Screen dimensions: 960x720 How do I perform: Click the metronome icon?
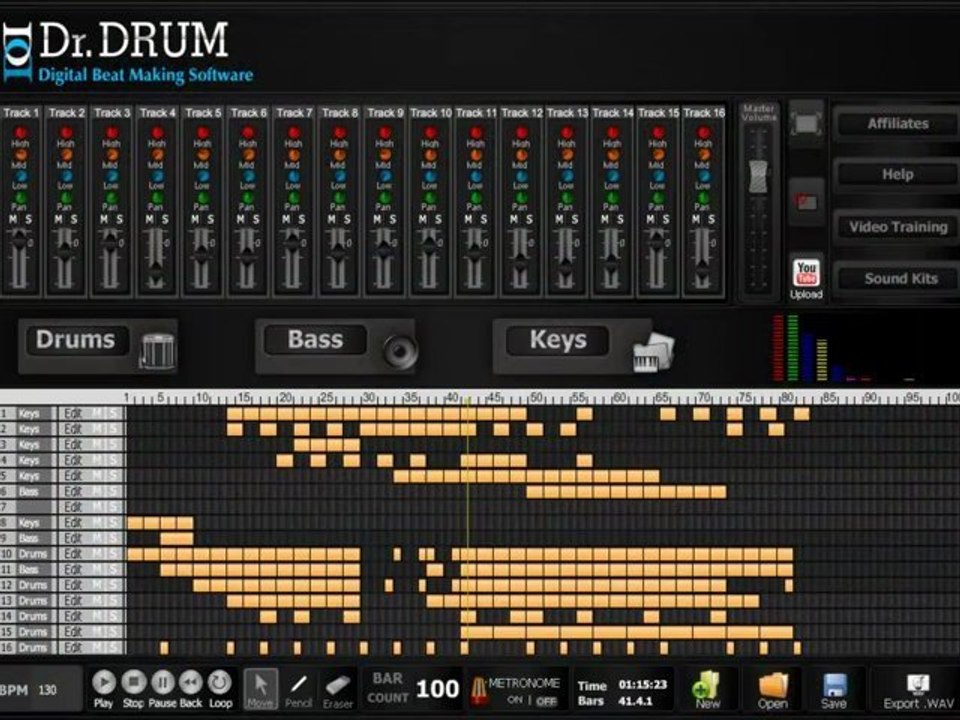478,691
